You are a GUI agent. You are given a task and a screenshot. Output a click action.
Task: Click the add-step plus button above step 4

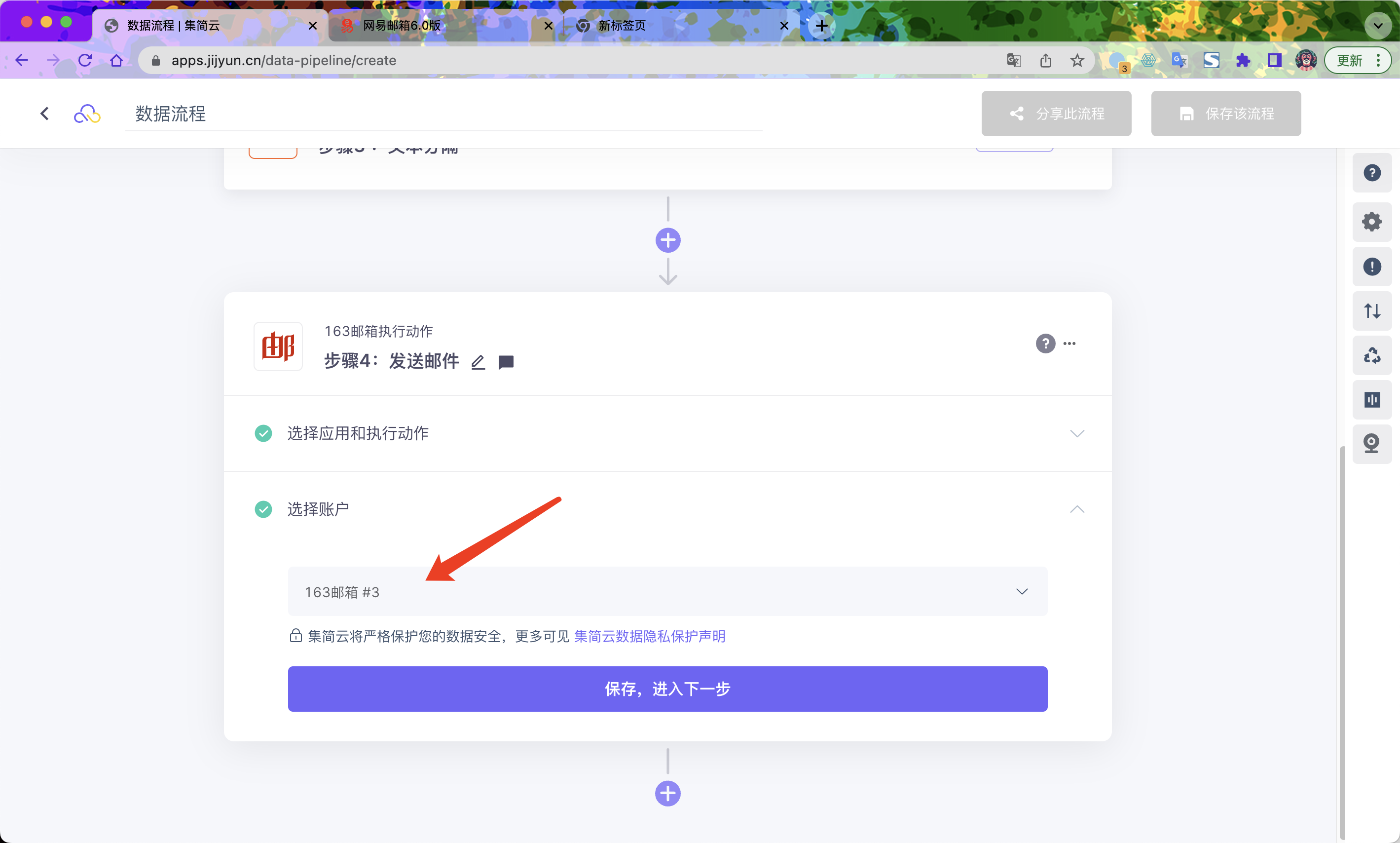pos(667,240)
